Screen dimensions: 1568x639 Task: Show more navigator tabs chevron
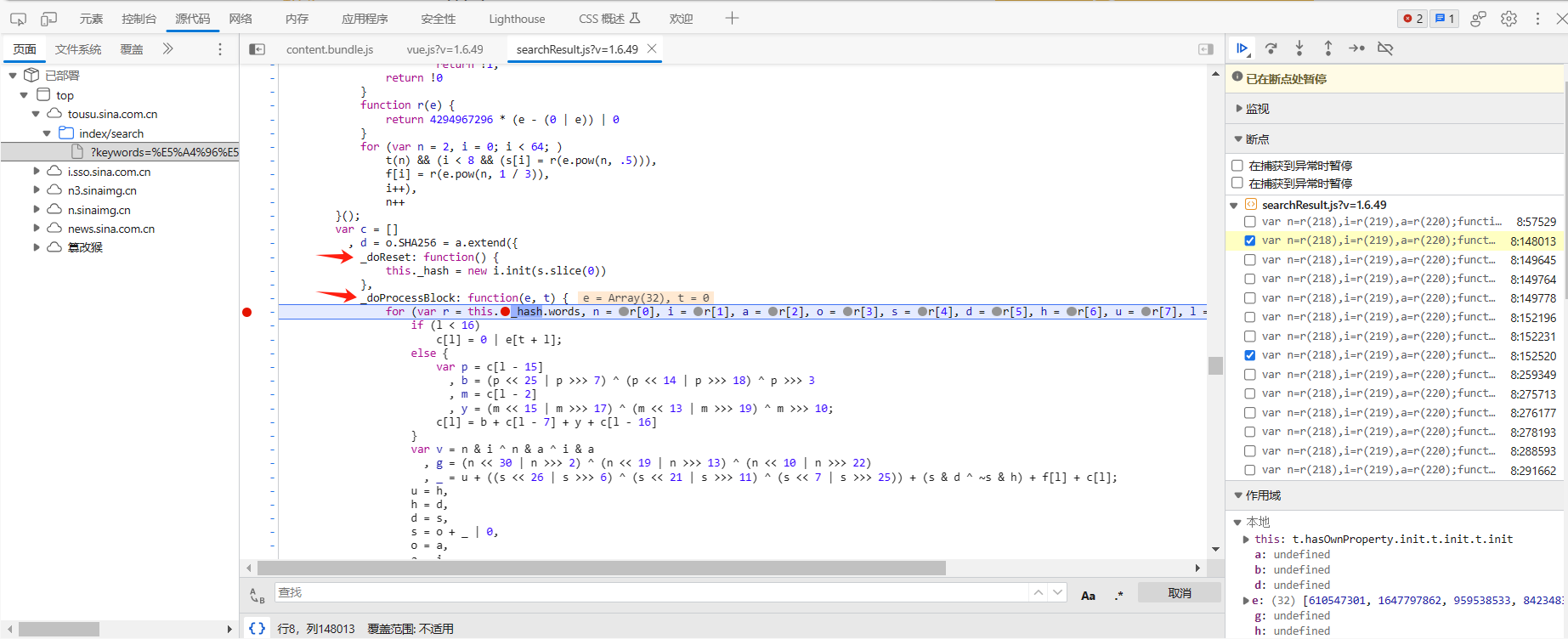tap(167, 48)
